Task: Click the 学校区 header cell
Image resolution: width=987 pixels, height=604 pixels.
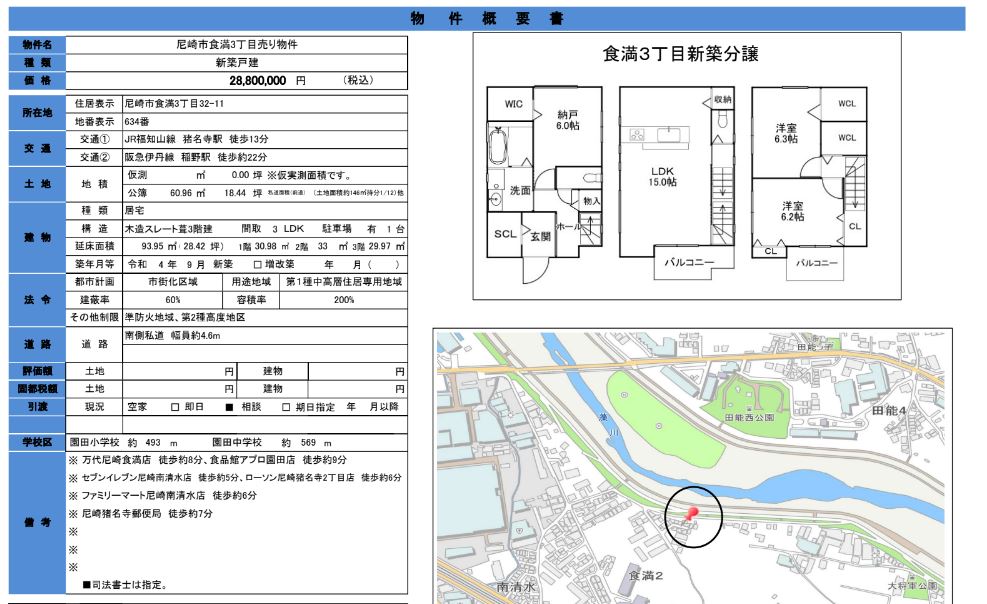Action: pos(37,442)
